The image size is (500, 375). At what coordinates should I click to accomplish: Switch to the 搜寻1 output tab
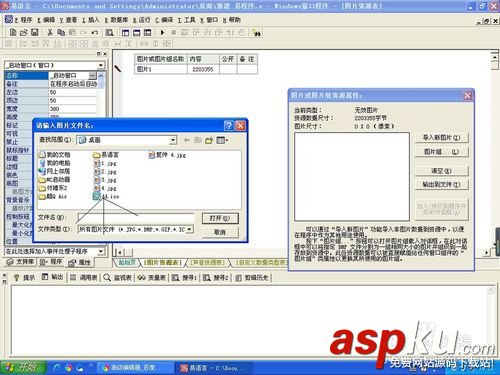coord(184,277)
